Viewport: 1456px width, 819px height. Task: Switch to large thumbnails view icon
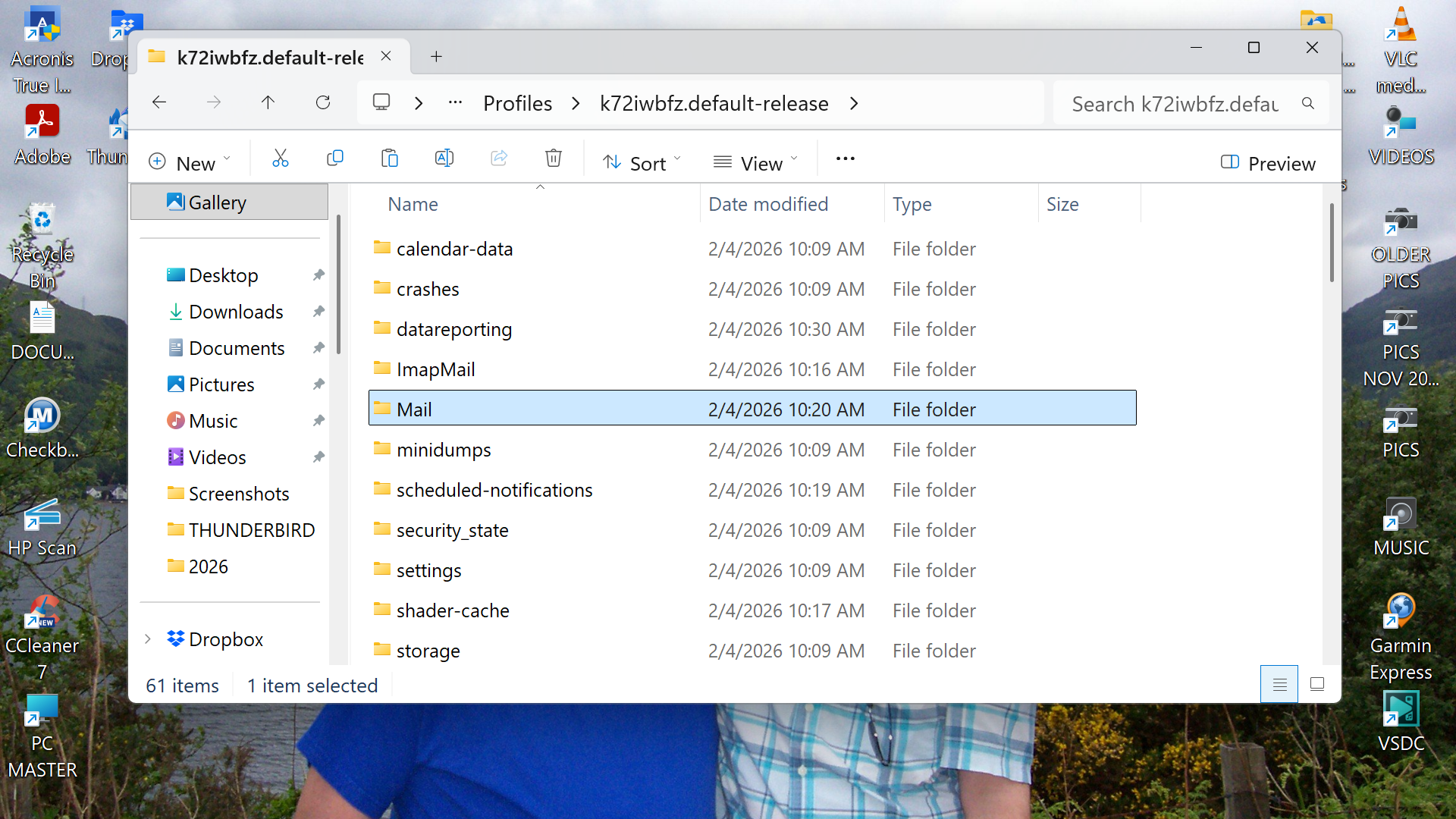[x=1317, y=685]
